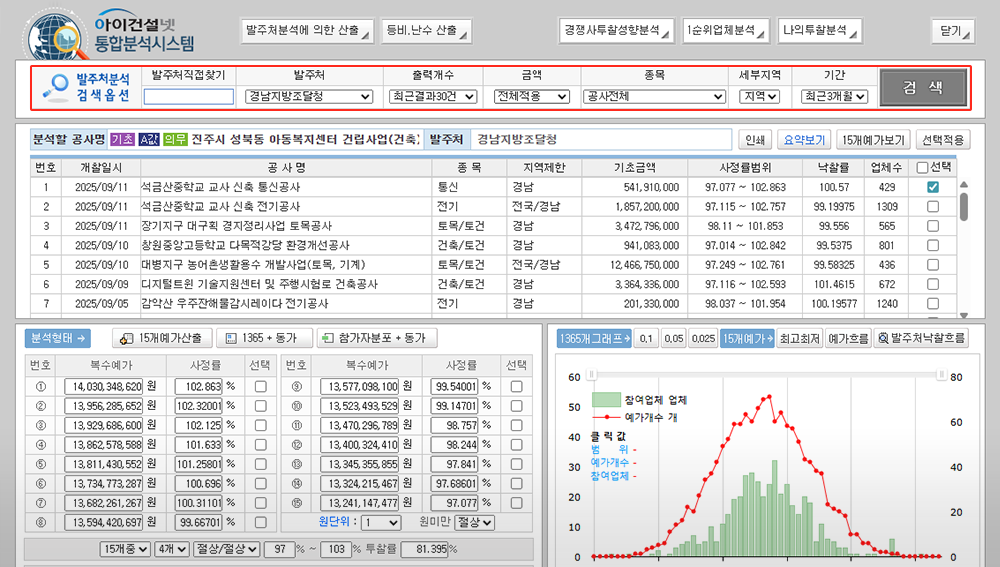Click the 분석형태 button
The height and width of the screenshot is (567, 1000).
pos(57,338)
